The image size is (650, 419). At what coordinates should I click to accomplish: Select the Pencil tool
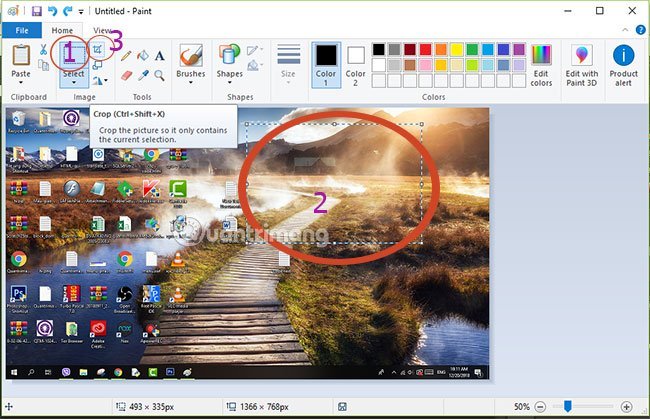click(x=127, y=56)
